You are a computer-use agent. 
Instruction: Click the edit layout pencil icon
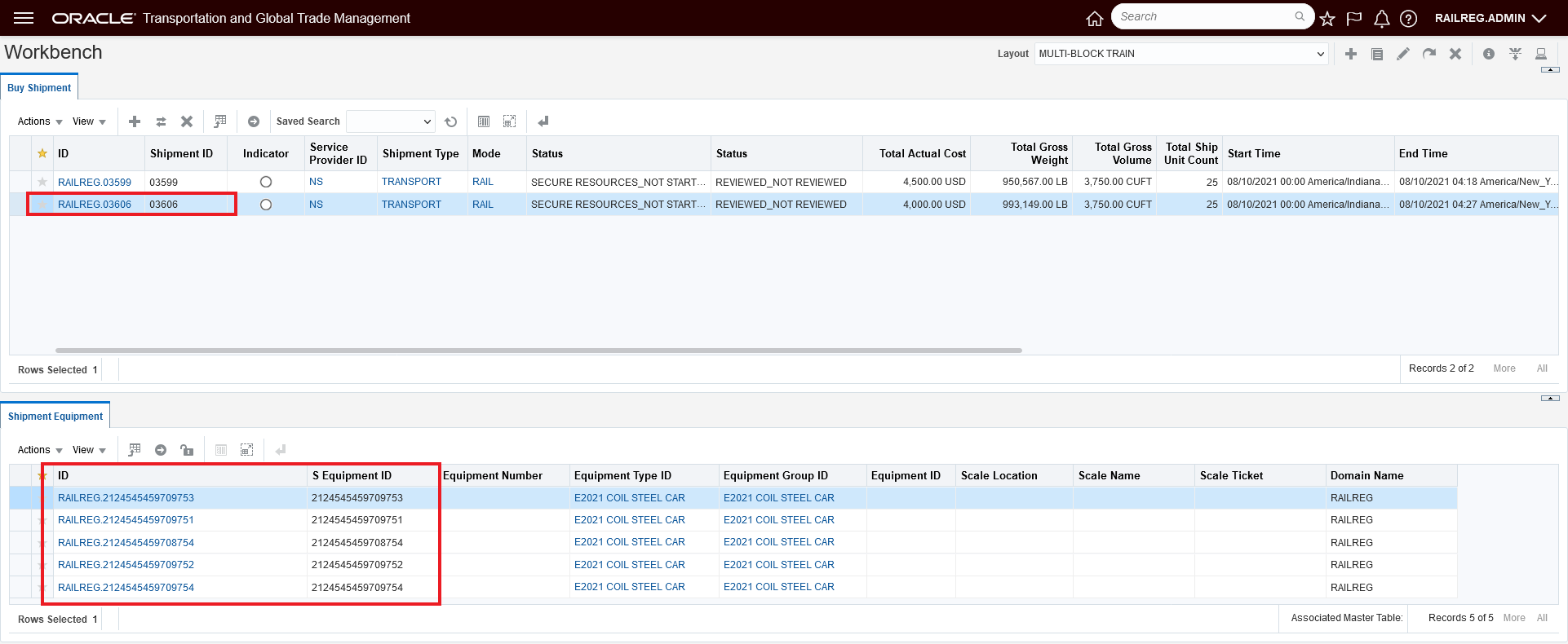(1403, 54)
